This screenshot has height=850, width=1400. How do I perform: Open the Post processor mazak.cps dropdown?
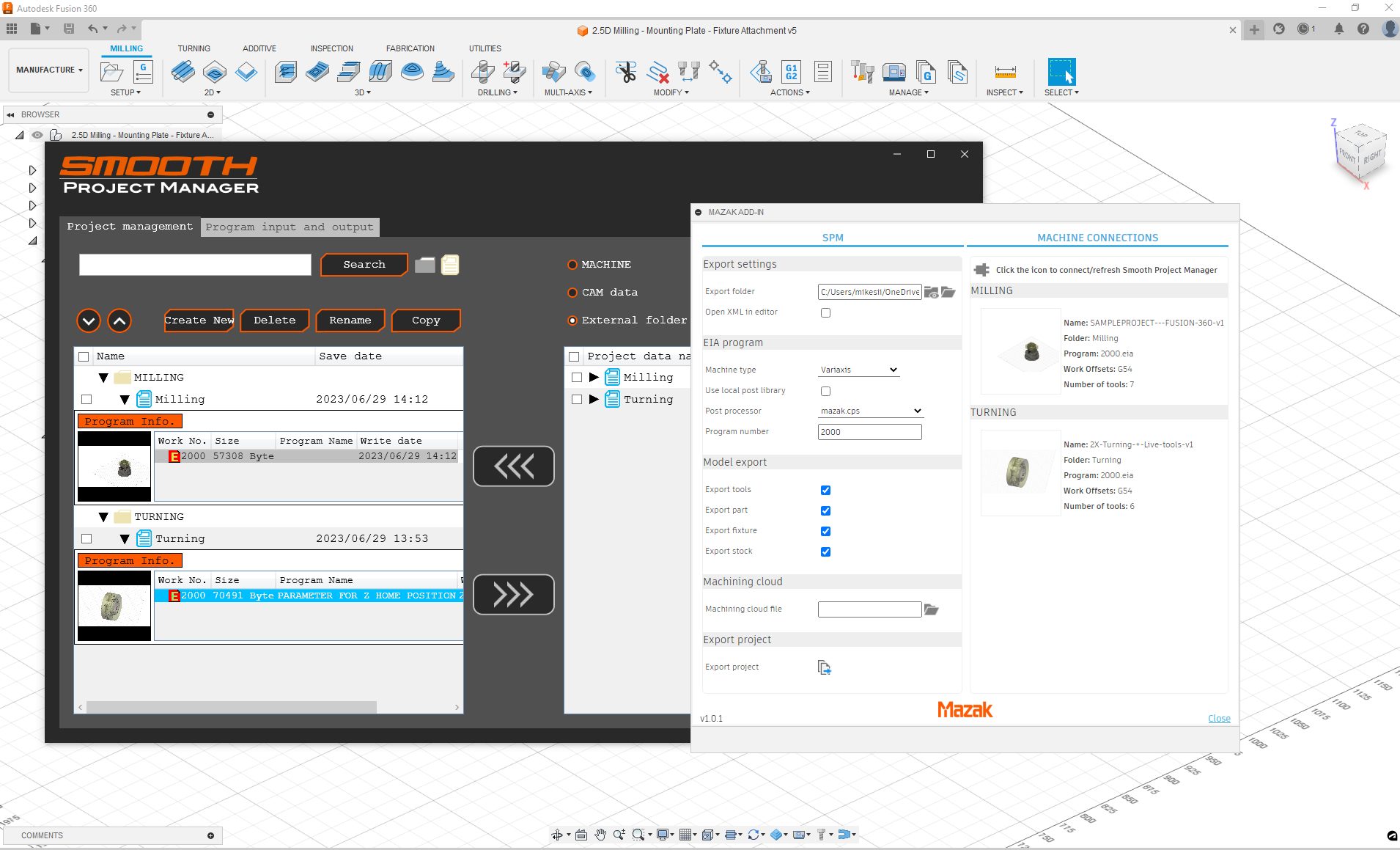871,411
